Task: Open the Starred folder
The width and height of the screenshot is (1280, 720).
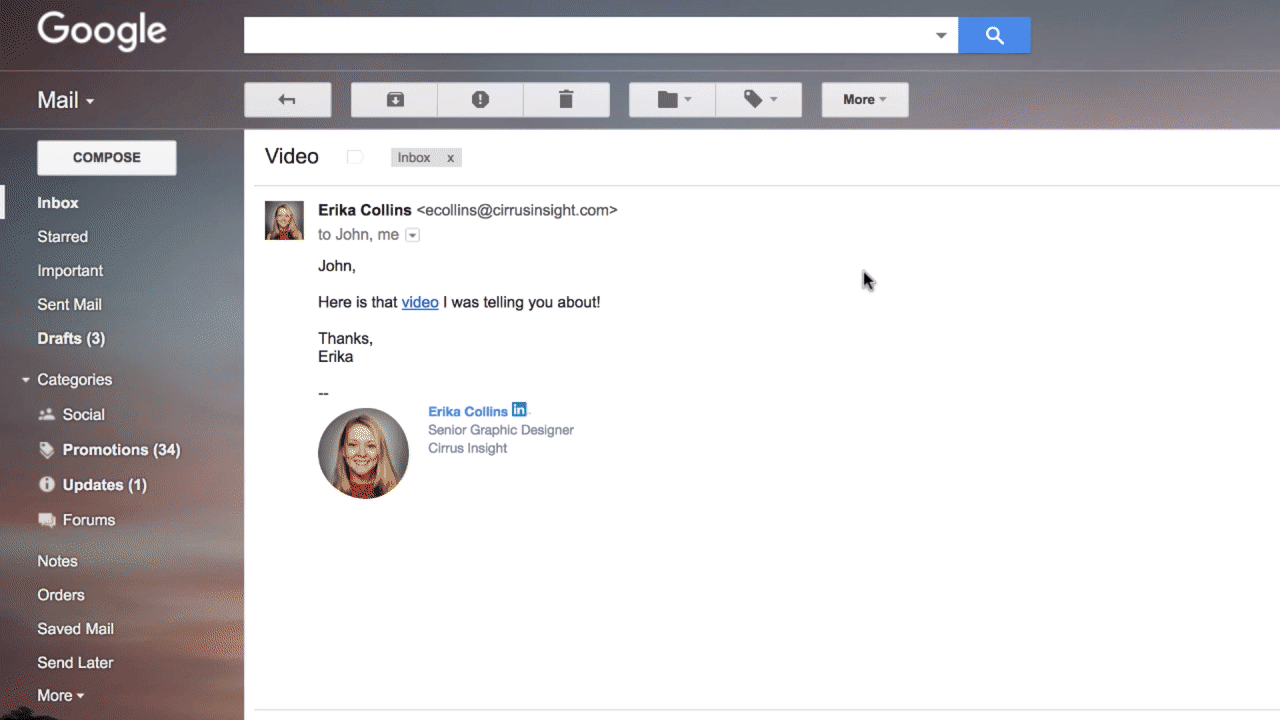Action: (63, 236)
